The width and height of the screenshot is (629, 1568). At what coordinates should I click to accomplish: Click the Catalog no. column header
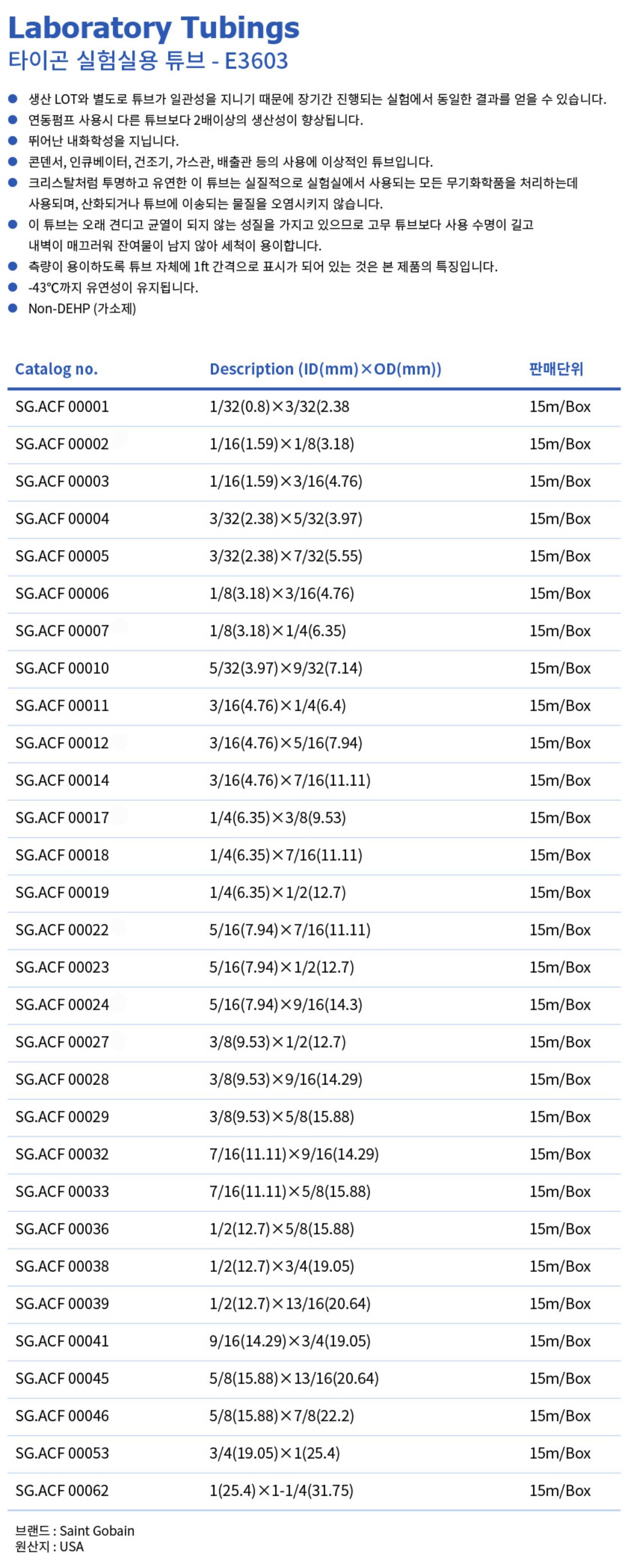[x=56, y=369]
